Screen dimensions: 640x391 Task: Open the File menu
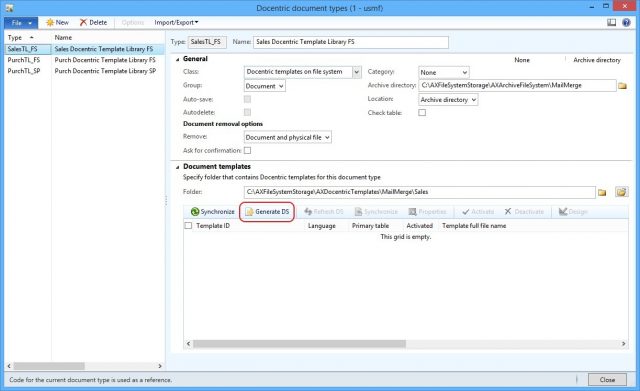pos(21,23)
